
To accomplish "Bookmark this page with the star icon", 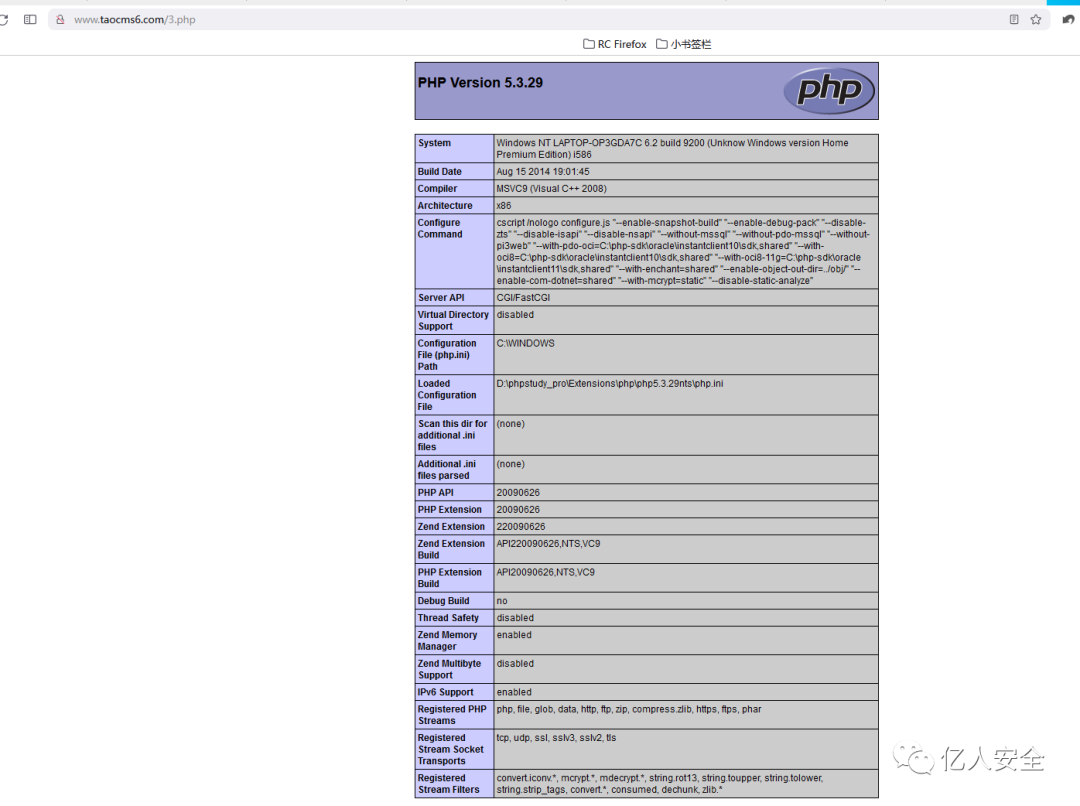I will click(1036, 19).
